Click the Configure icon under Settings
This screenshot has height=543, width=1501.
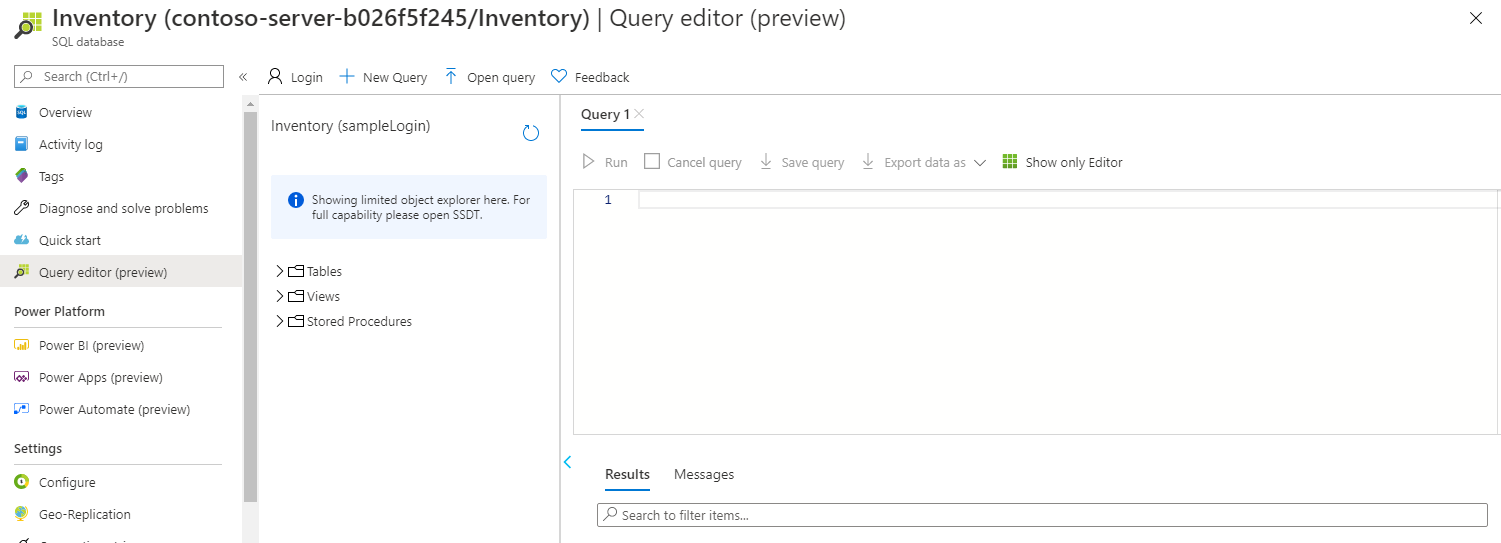pyautogui.click(x=21, y=482)
